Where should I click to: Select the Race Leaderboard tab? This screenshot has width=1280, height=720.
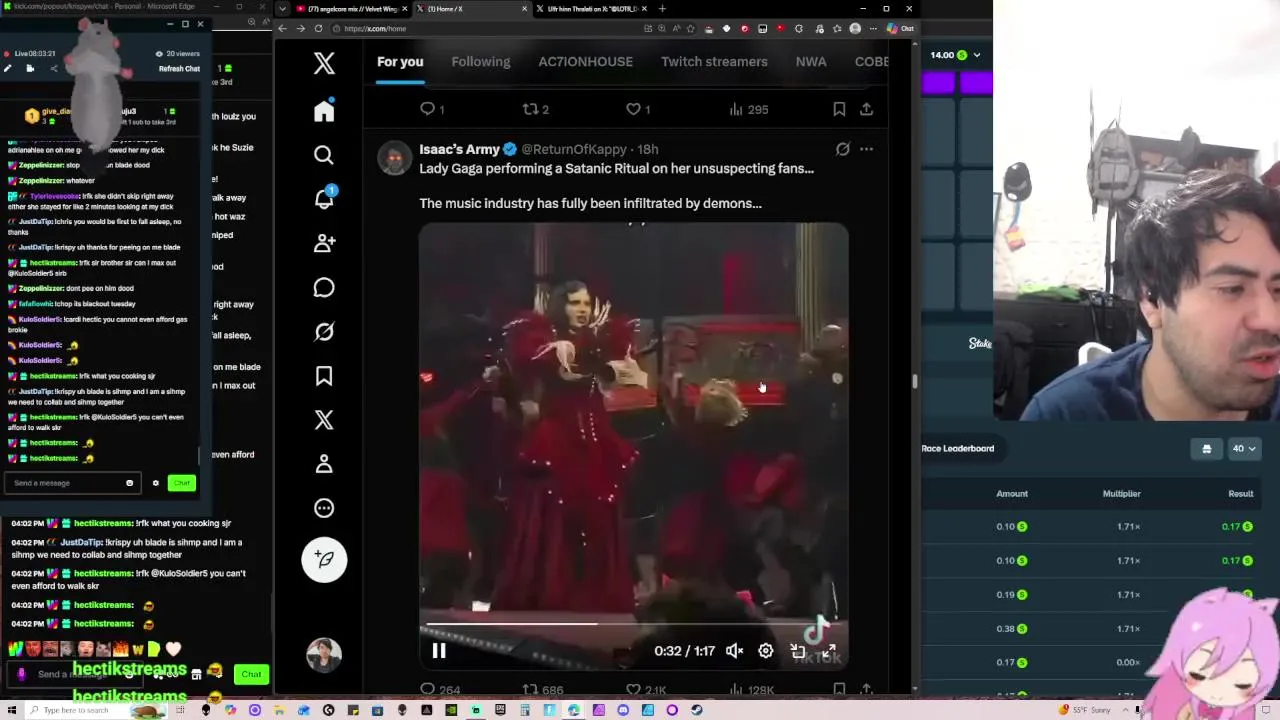pyautogui.click(x=957, y=449)
